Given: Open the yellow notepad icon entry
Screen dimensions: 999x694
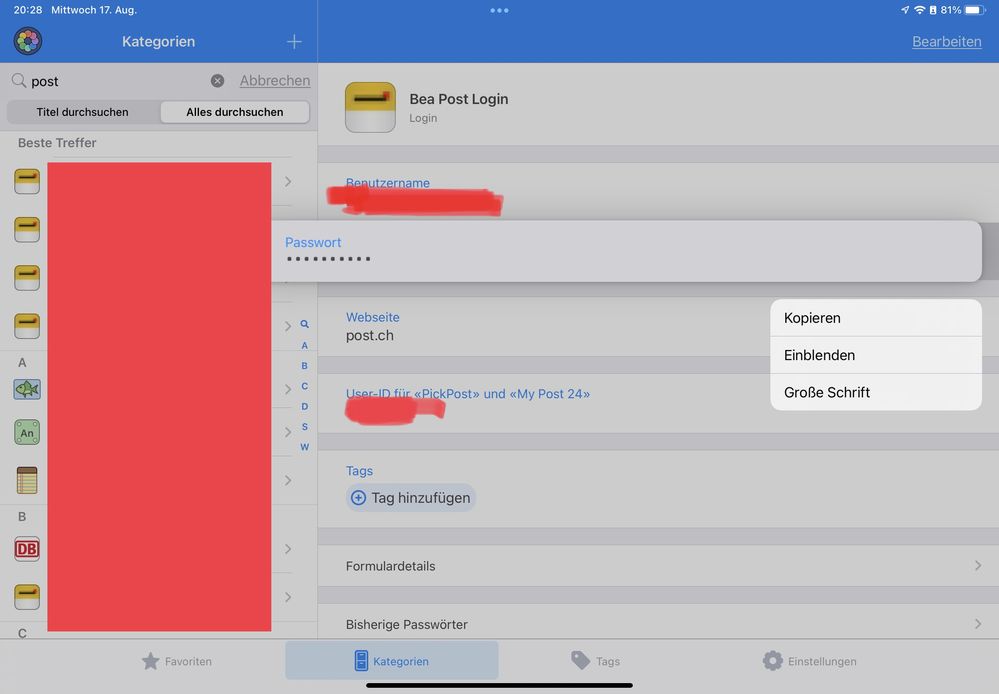Looking at the screenshot, I should click(x=27, y=481).
